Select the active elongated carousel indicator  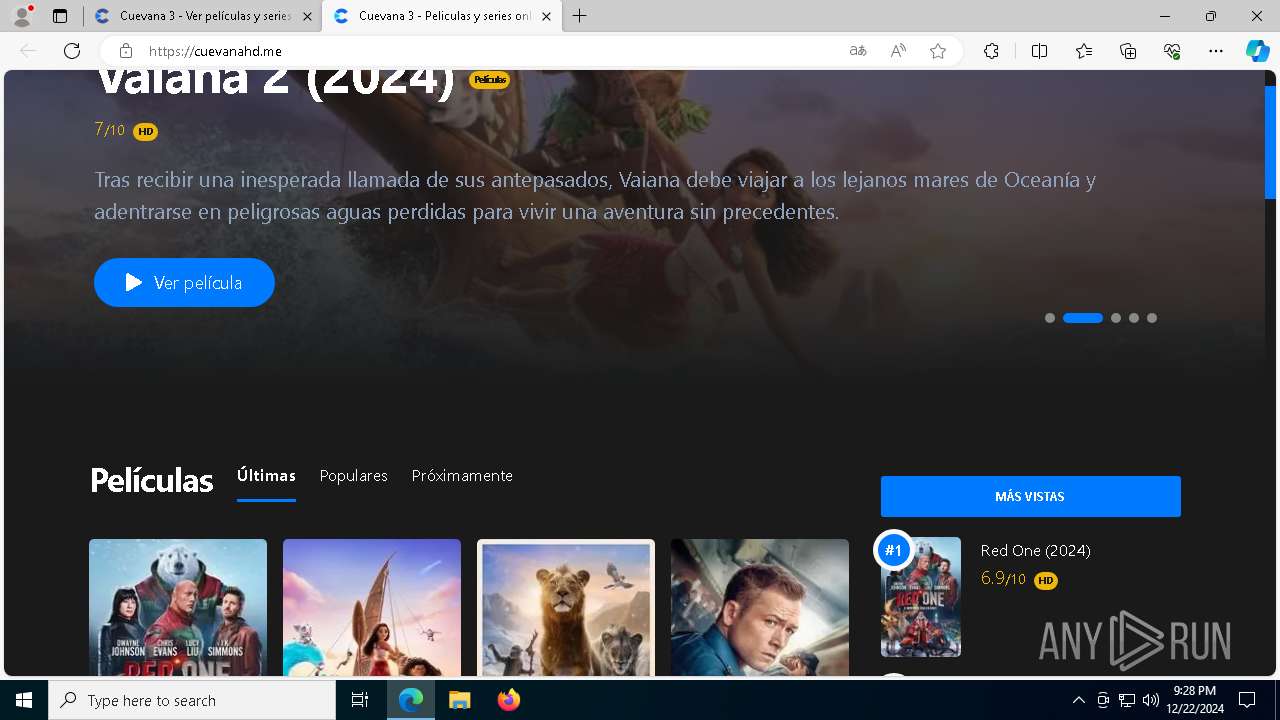pos(1083,318)
